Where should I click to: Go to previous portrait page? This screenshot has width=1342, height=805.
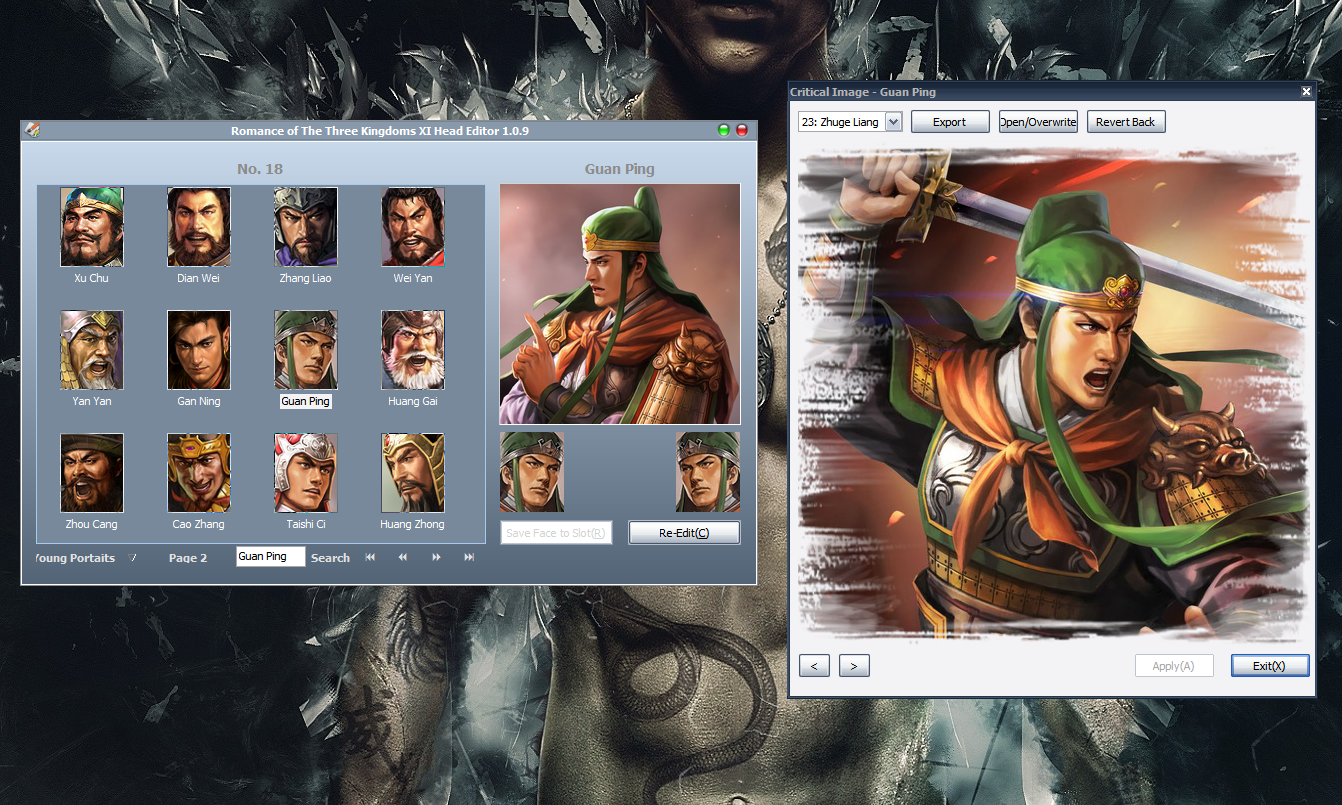tap(403, 557)
